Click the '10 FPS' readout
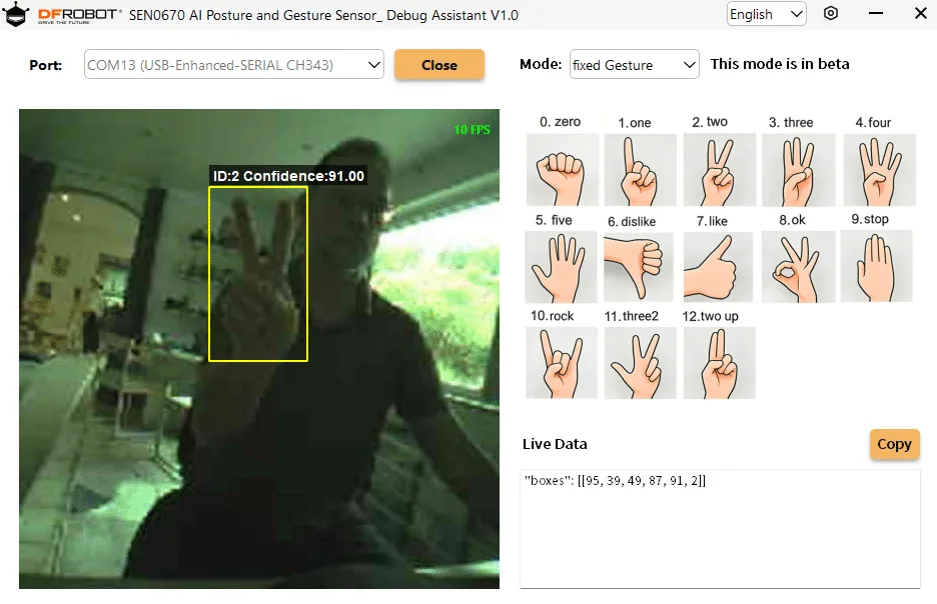This screenshot has height=604, width=937. pyautogui.click(x=472, y=130)
